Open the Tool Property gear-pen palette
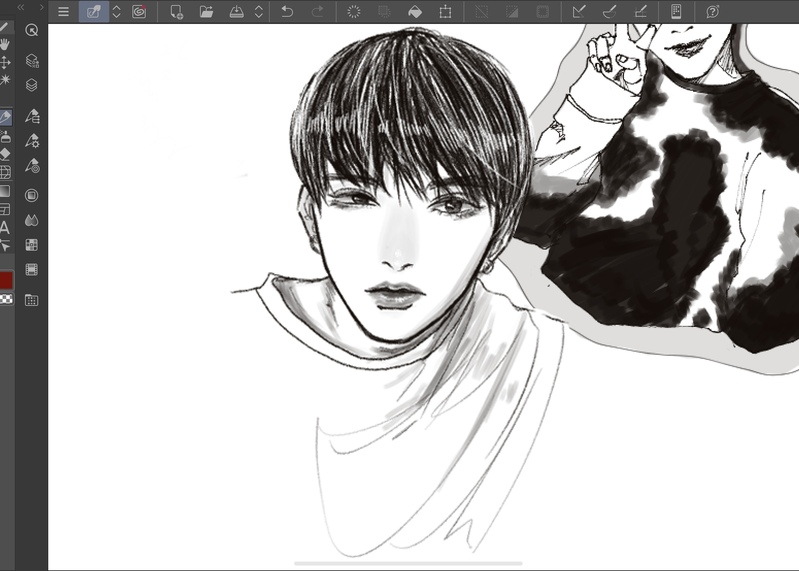Image resolution: width=799 pixels, height=571 pixels. click(x=32, y=141)
